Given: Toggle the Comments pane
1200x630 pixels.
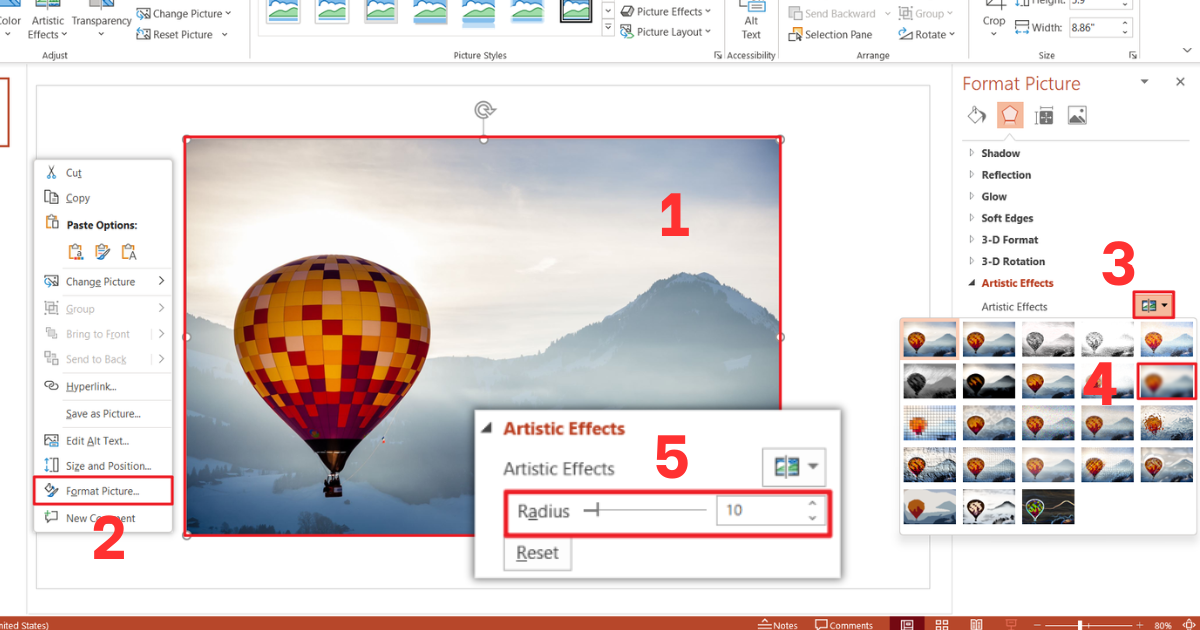Looking at the screenshot, I should pos(845,624).
